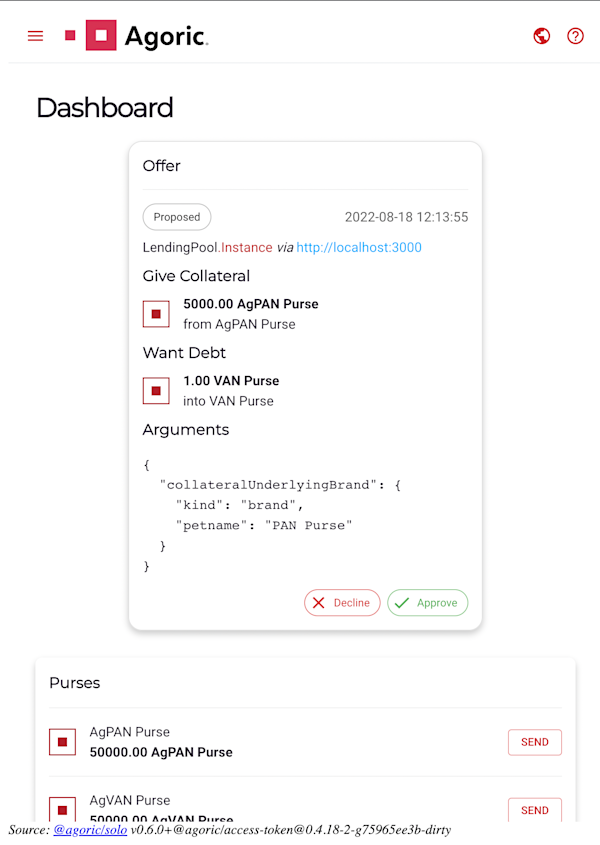600x845 pixels.
Task: Click the AgVAN Purse icon in Purses list
Action: coord(63,809)
